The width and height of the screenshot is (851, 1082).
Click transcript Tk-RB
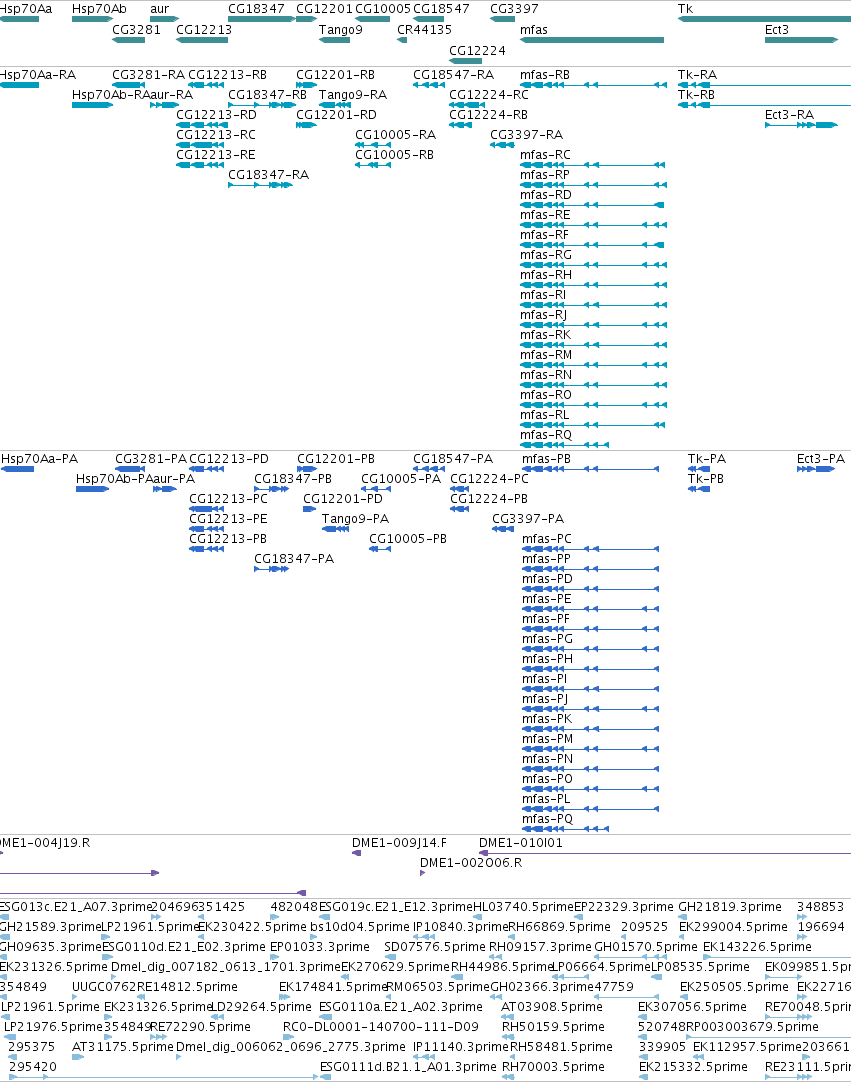coord(764,105)
